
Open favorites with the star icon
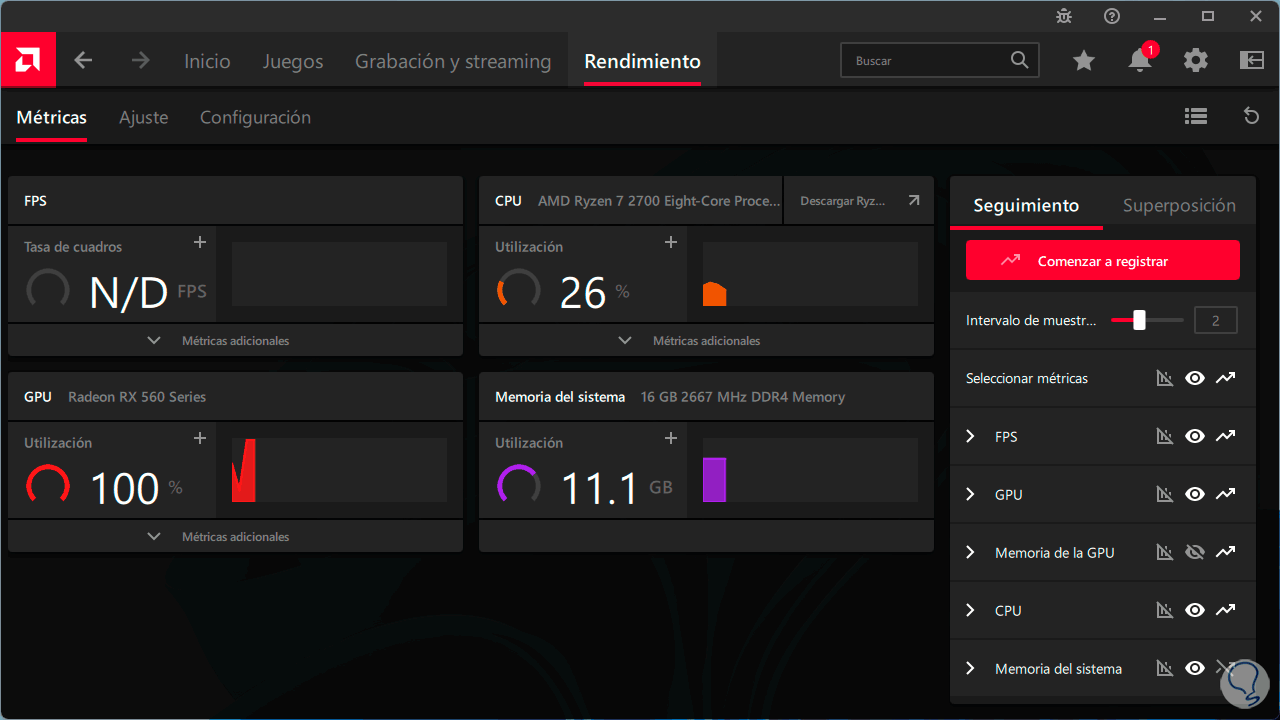tap(1084, 61)
